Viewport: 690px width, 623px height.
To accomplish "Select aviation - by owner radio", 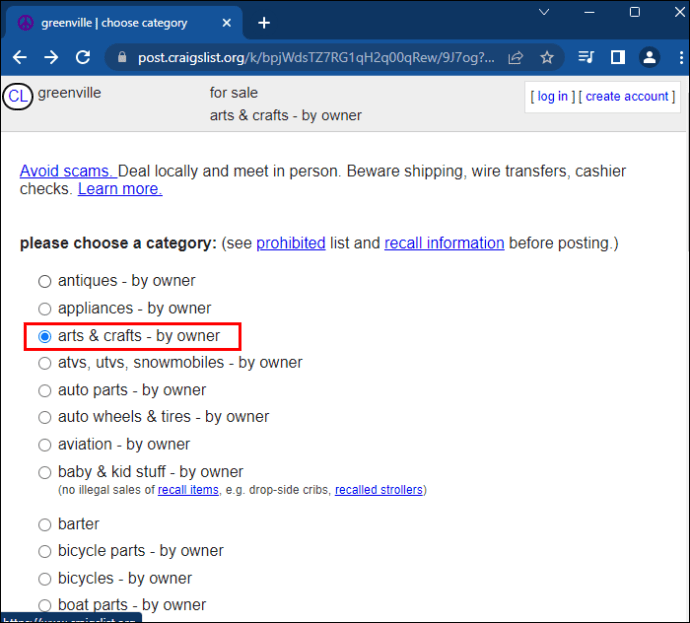I will click(44, 445).
